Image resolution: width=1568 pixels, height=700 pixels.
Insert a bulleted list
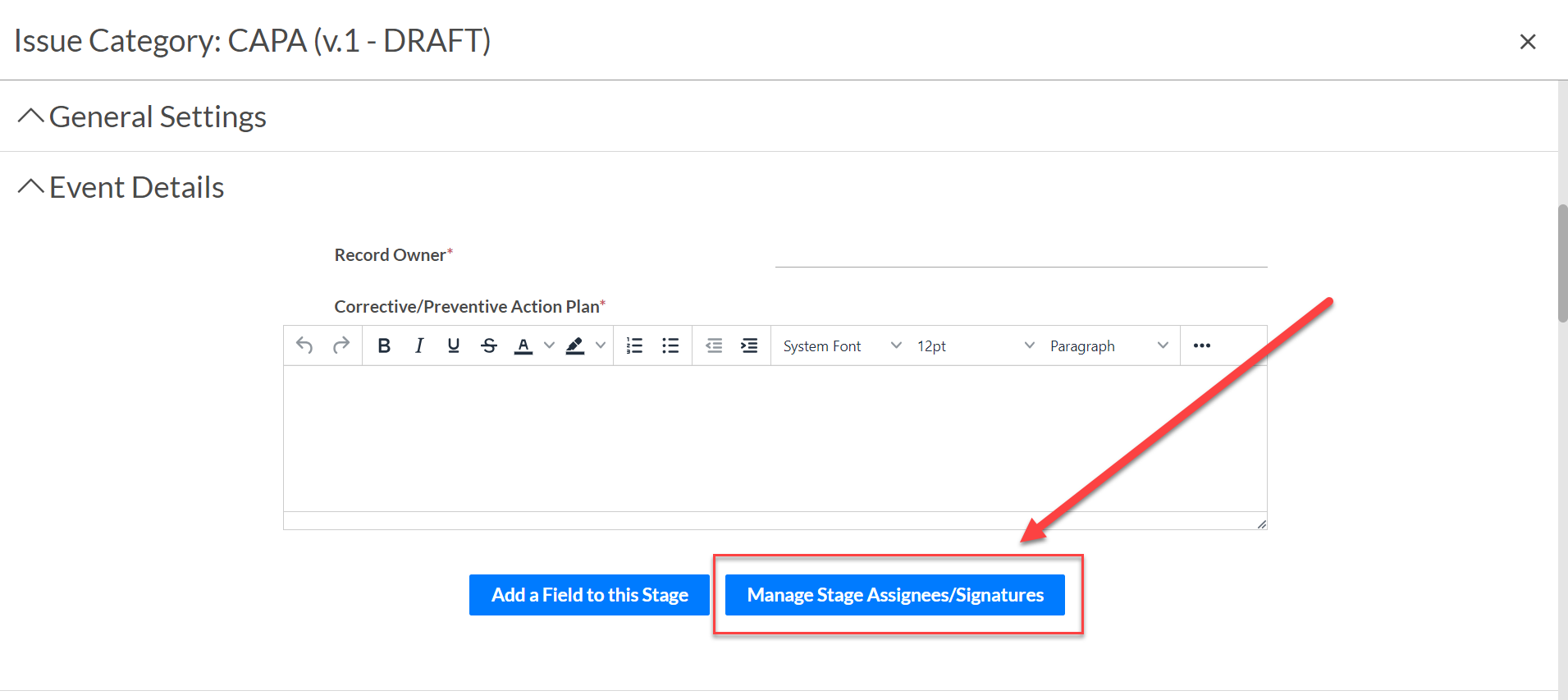click(x=670, y=345)
